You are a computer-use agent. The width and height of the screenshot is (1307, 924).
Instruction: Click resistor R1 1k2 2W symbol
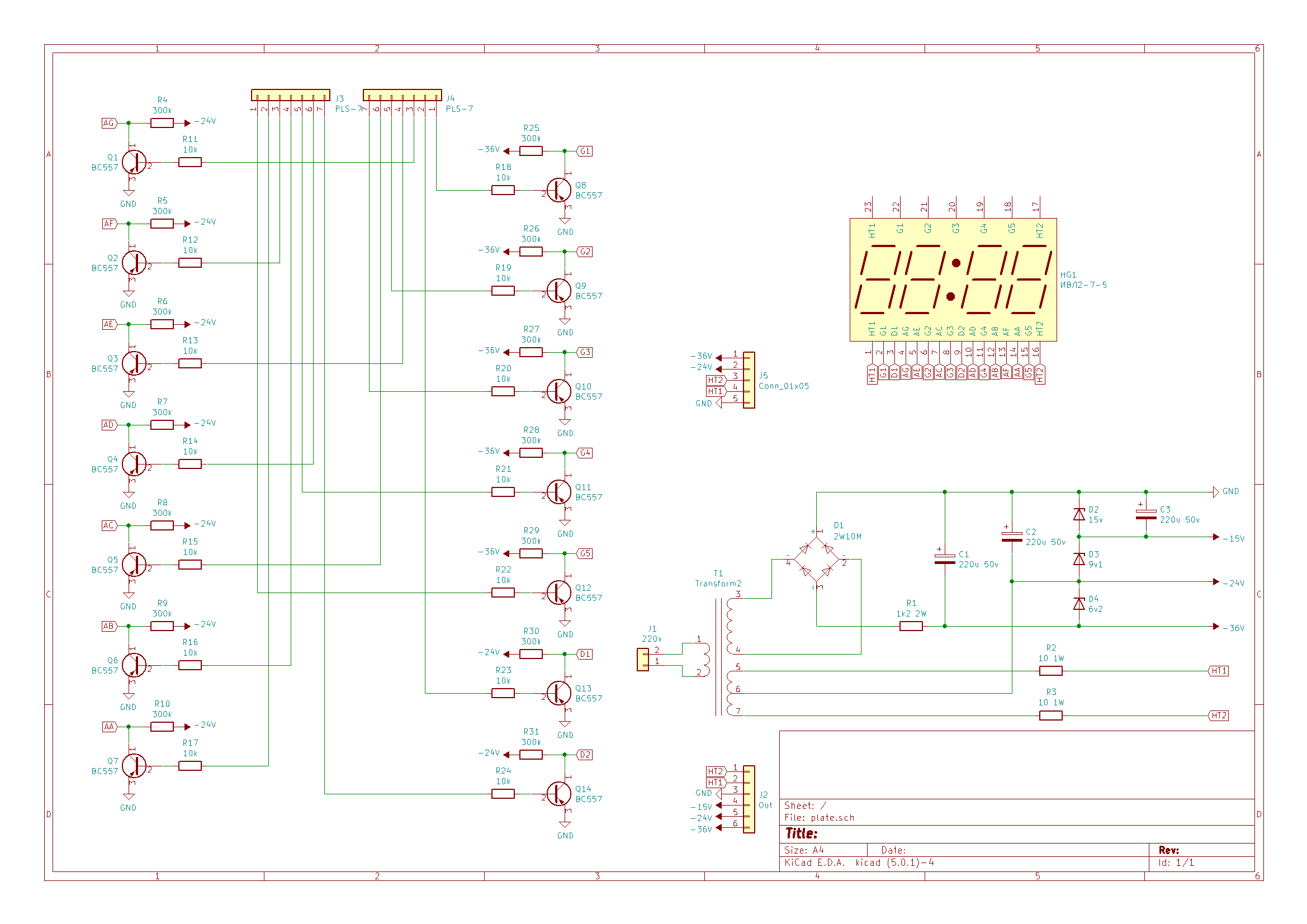pos(911,626)
